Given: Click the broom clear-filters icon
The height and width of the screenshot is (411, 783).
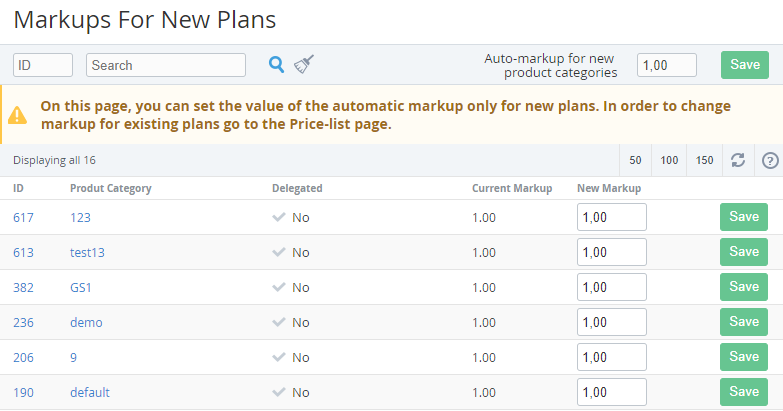Looking at the screenshot, I should pos(304,65).
